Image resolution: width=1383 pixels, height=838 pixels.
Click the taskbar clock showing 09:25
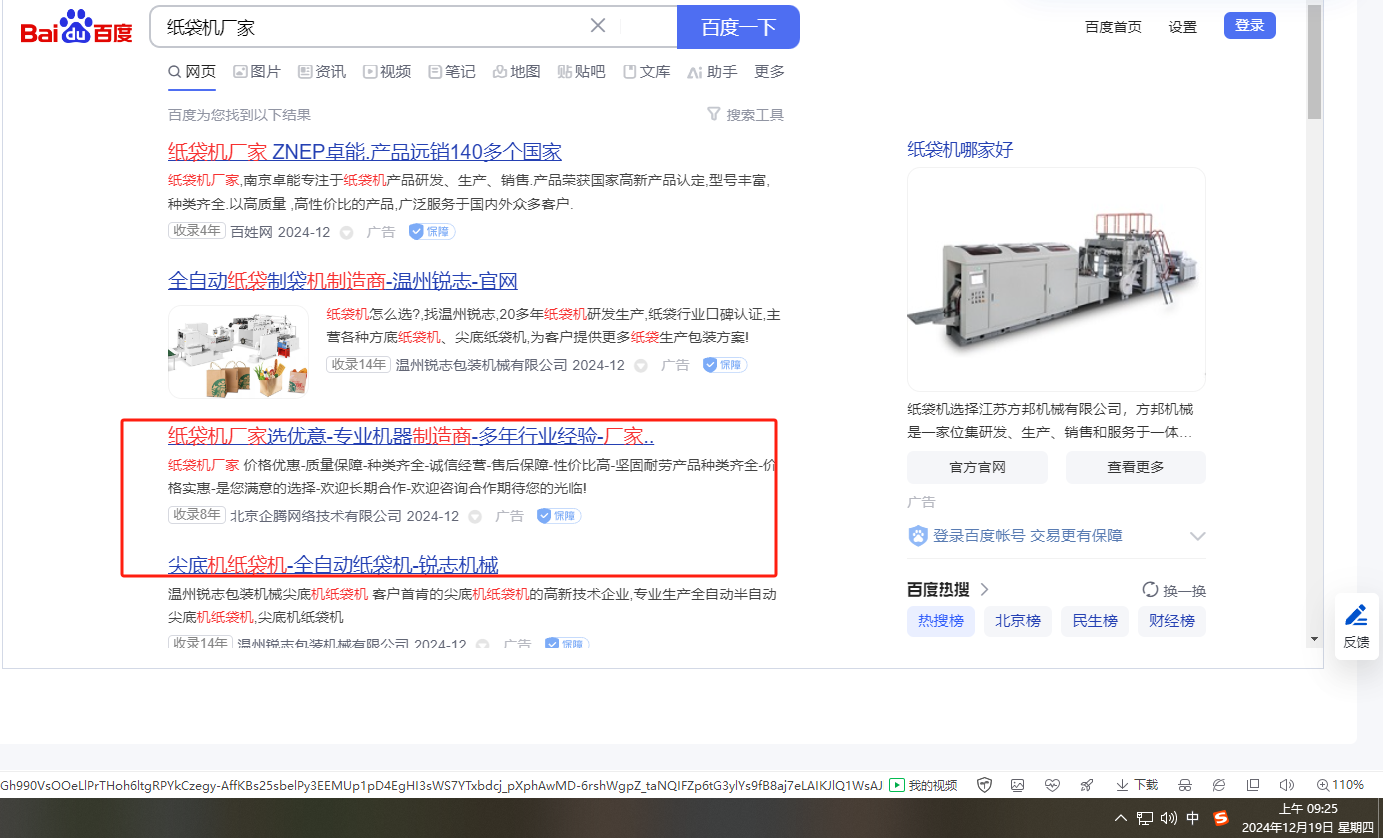(x=1308, y=818)
